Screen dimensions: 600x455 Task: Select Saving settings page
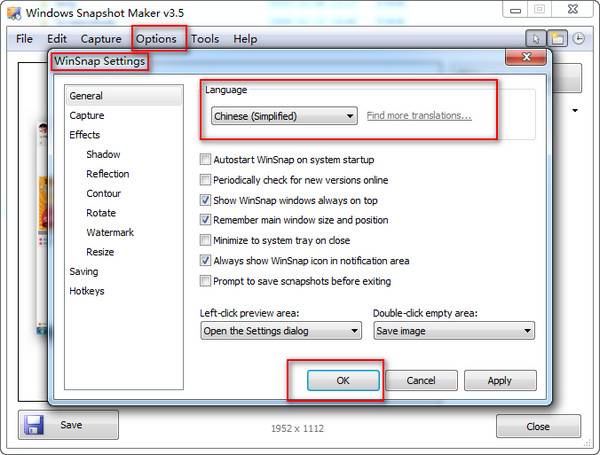84,271
